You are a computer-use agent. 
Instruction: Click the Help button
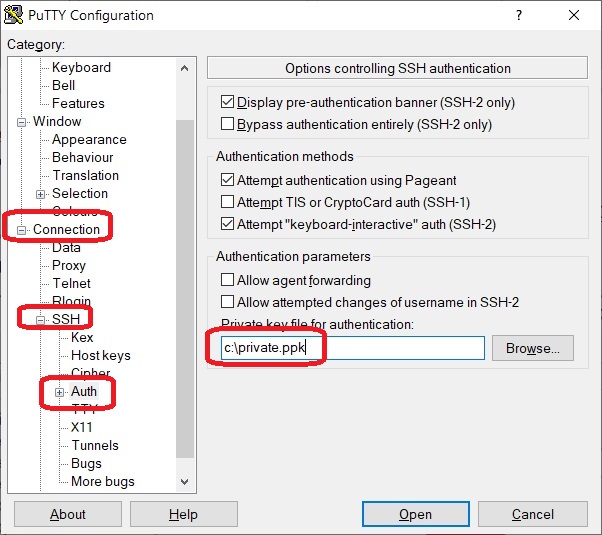click(184, 514)
